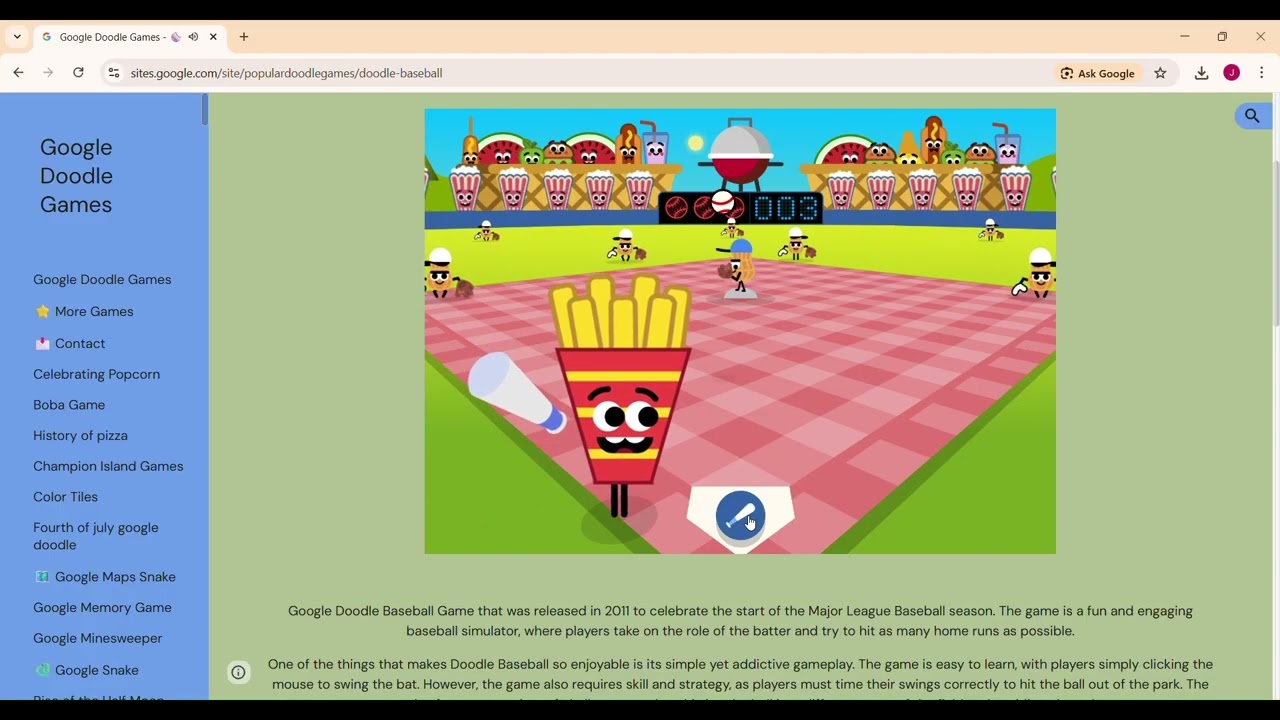Click the address bar URL
The image size is (1280, 720).
tap(286, 73)
